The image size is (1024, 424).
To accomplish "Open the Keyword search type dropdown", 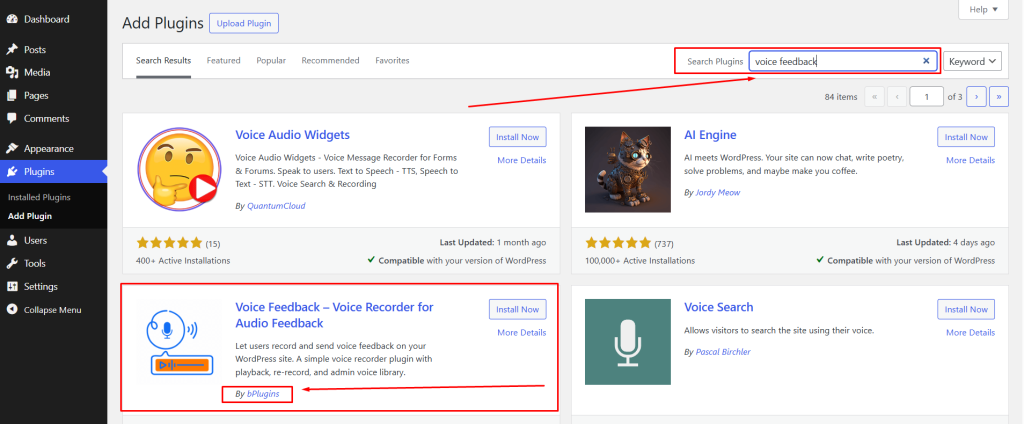I will pos(972,61).
